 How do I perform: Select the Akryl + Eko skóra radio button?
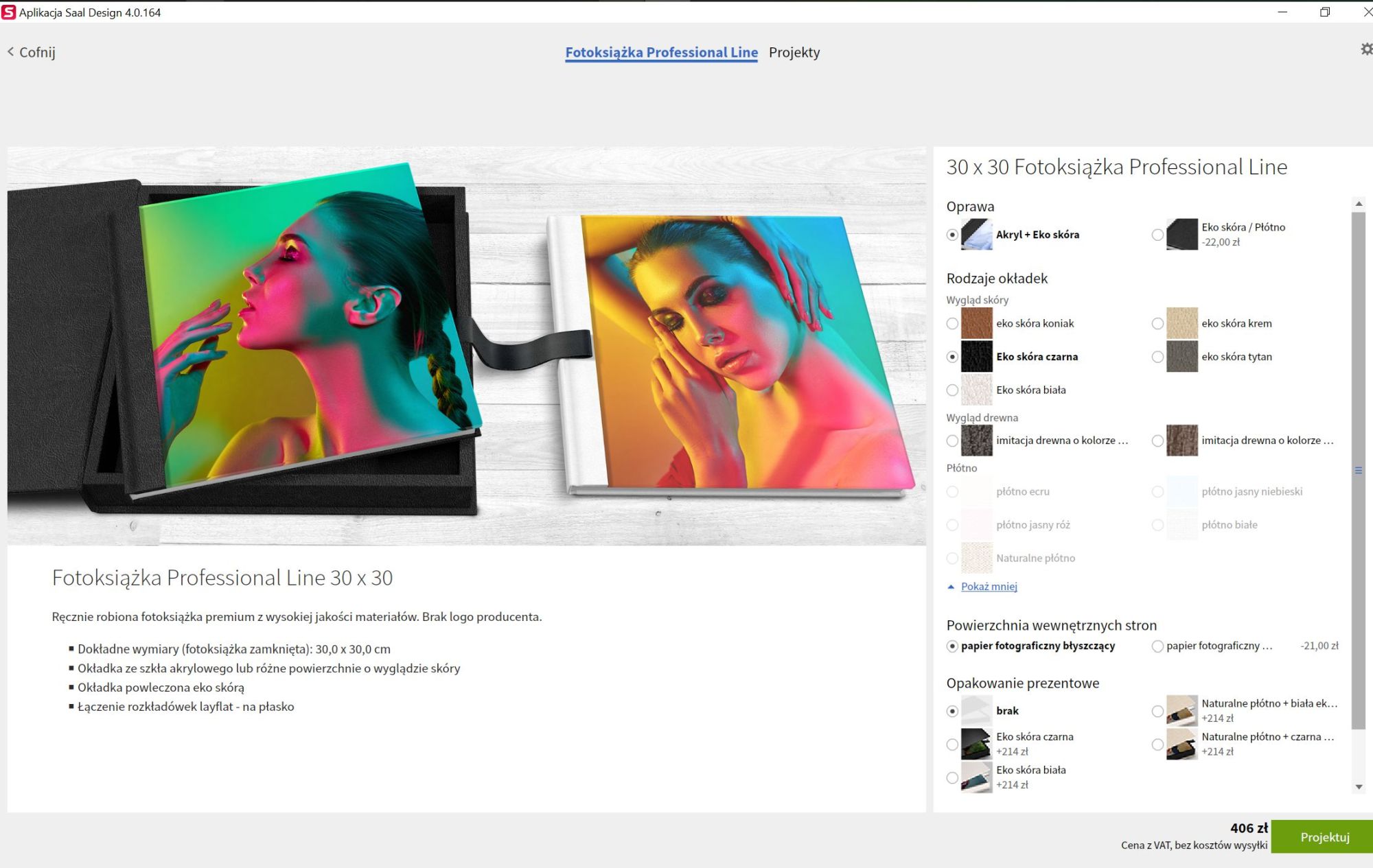click(952, 235)
